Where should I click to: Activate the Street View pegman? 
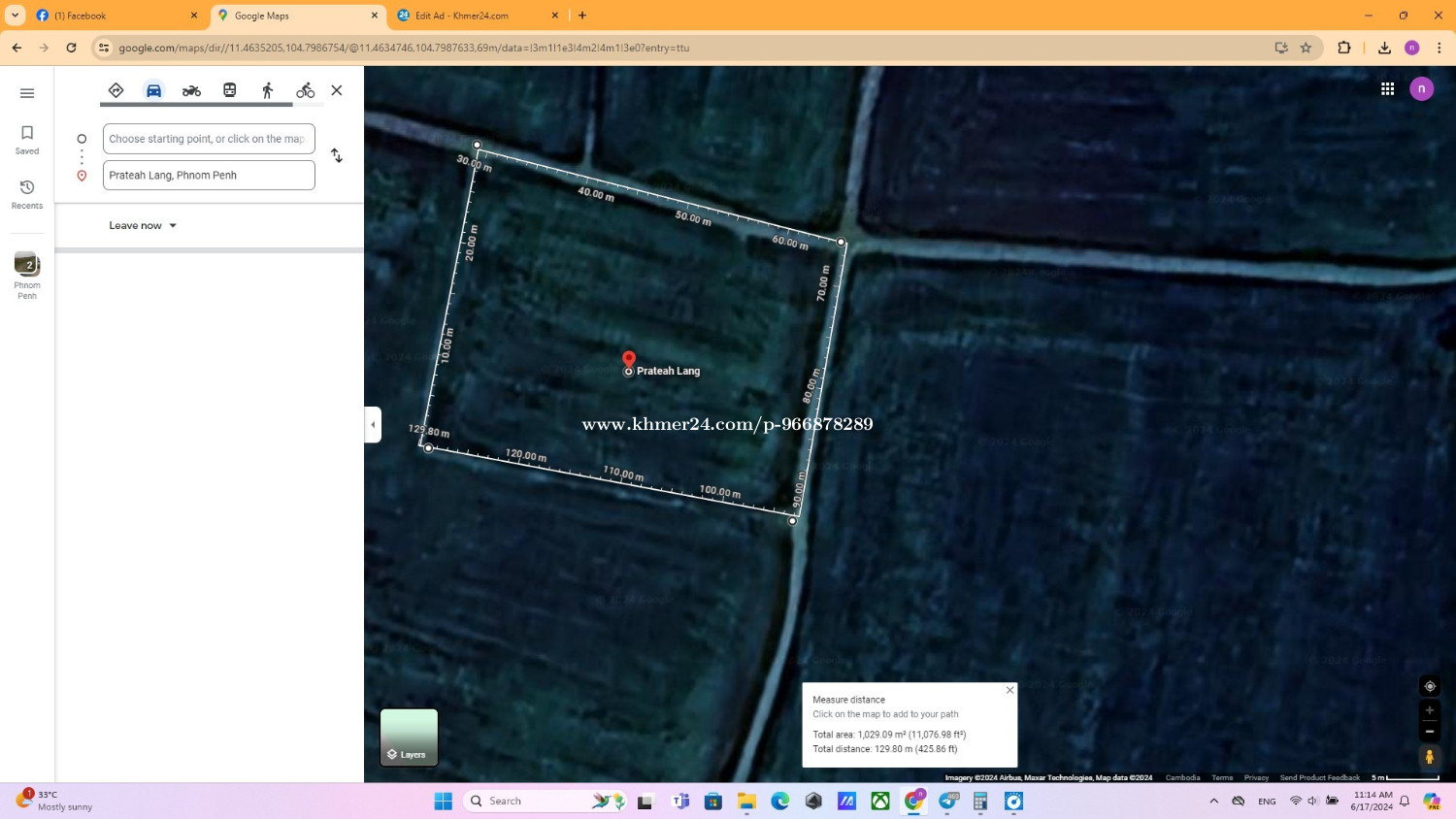pos(1429,756)
